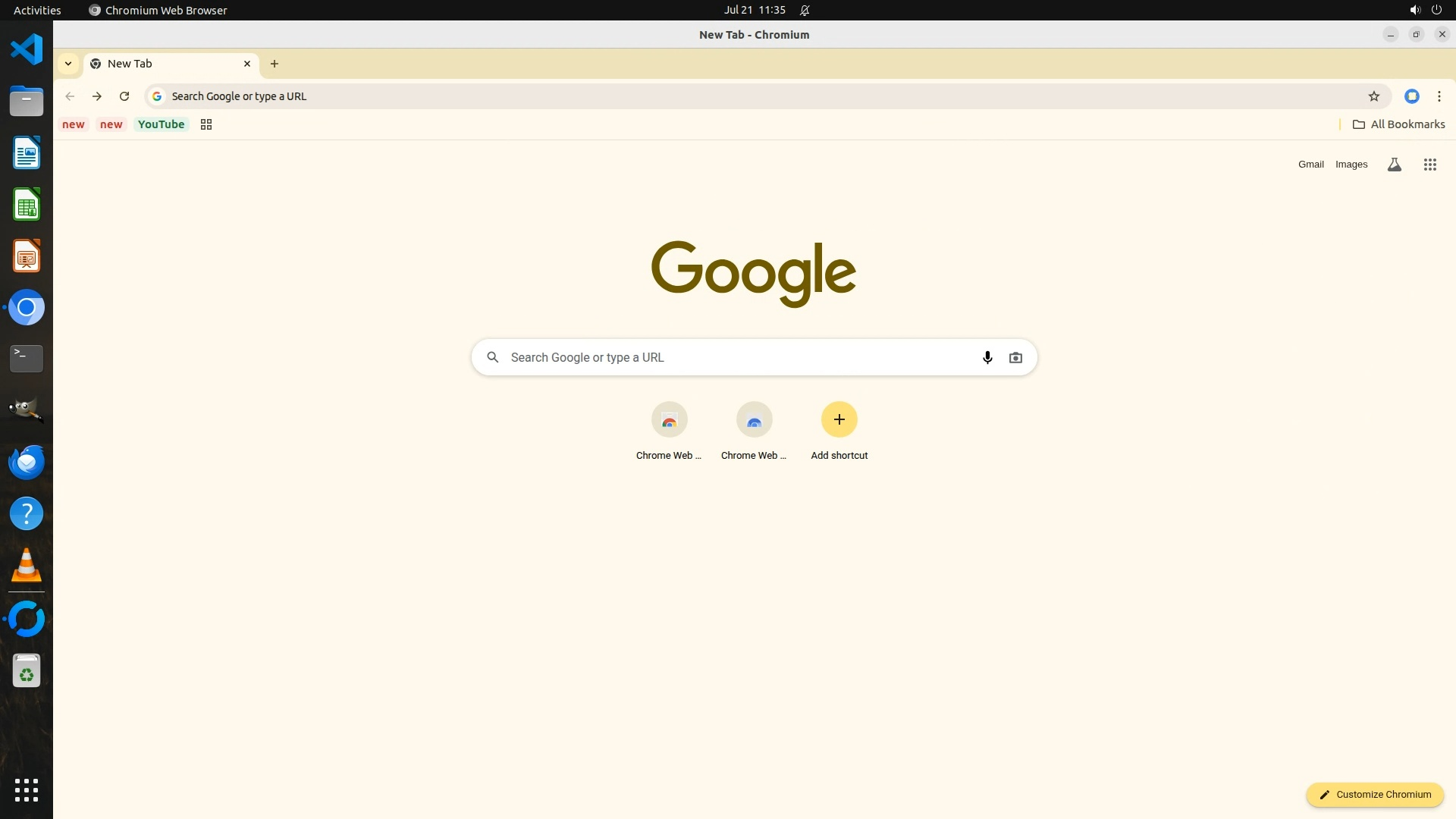Open the Gmail link

click(1310, 165)
